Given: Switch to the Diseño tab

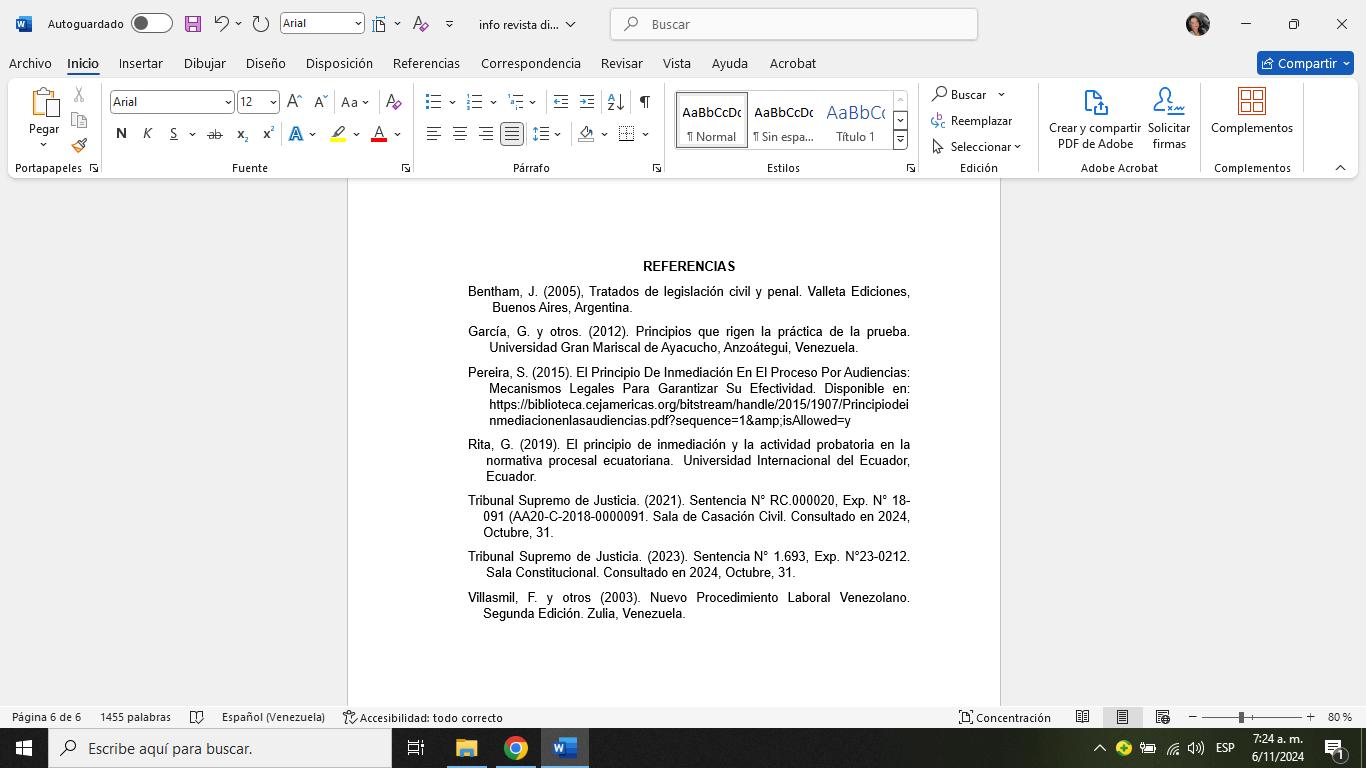Looking at the screenshot, I should (266, 63).
